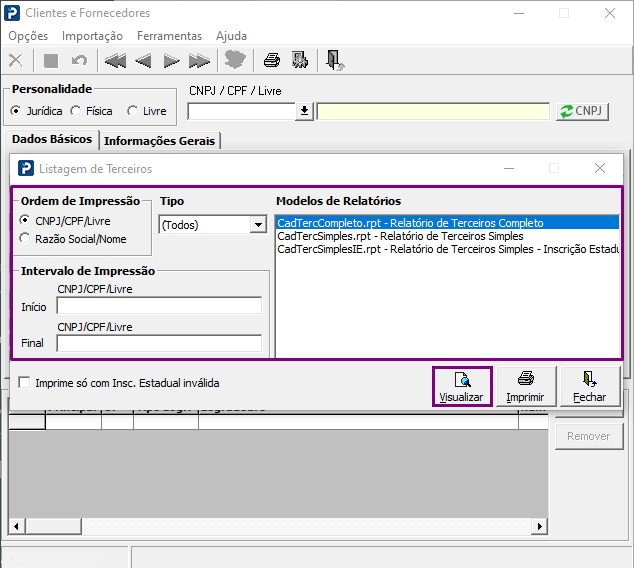Click the printer icon in main toolbar
Image resolution: width=634 pixels, height=568 pixels.
(271, 61)
